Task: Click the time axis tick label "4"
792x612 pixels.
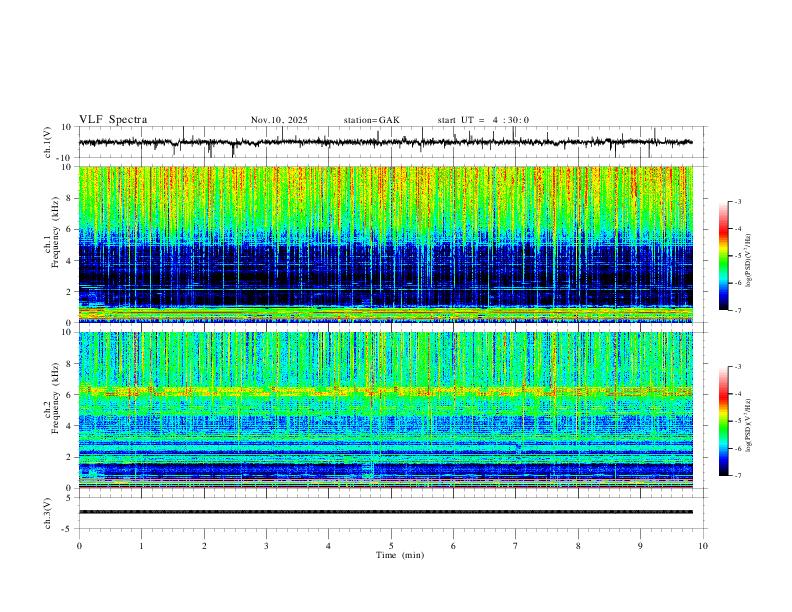Action: click(328, 546)
